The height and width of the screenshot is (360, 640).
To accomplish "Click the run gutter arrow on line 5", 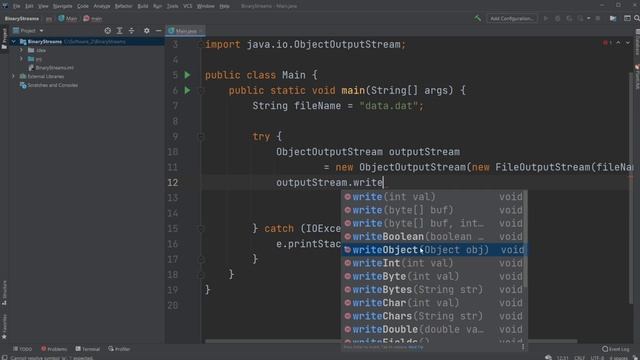I will (x=187, y=75).
